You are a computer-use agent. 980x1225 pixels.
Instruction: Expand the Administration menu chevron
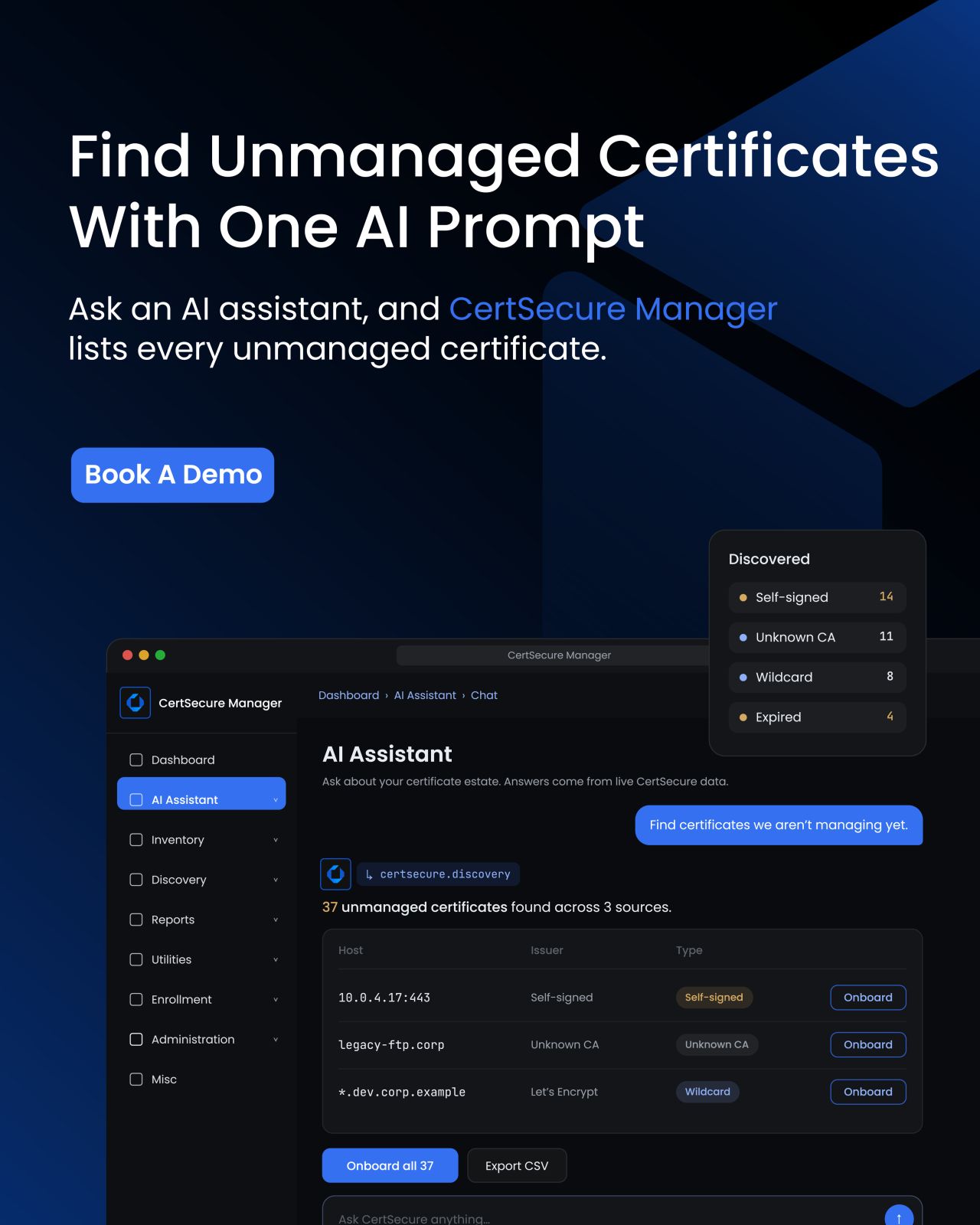click(x=276, y=1039)
